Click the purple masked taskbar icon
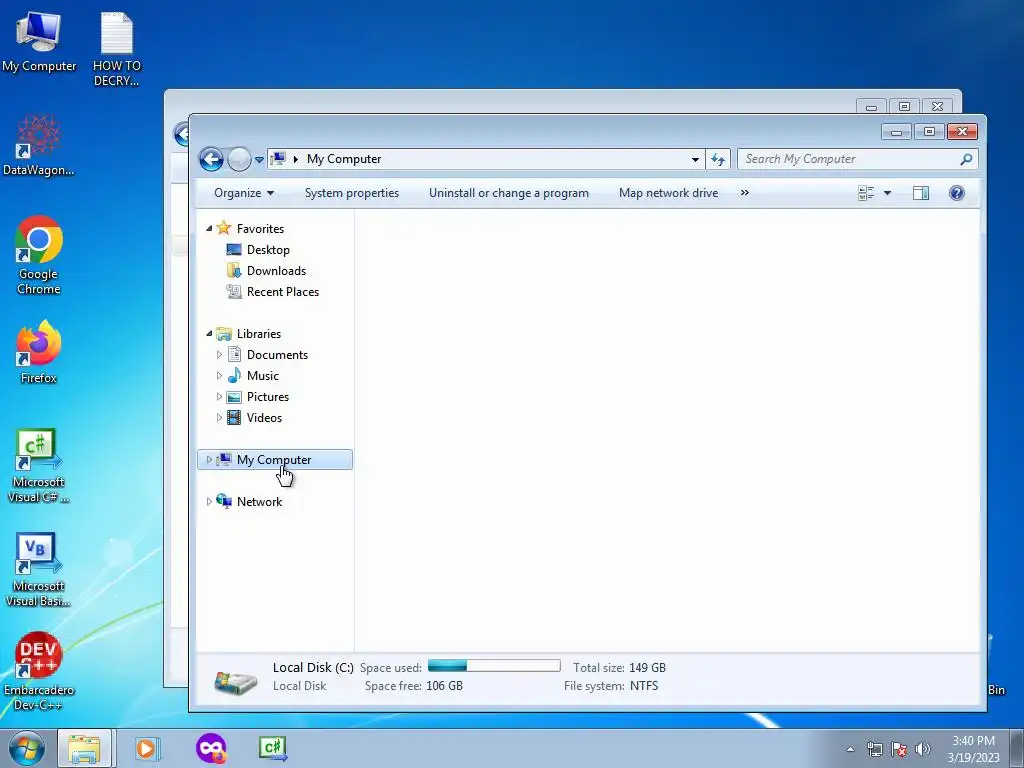The width and height of the screenshot is (1024, 768). (x=211, y=748)
